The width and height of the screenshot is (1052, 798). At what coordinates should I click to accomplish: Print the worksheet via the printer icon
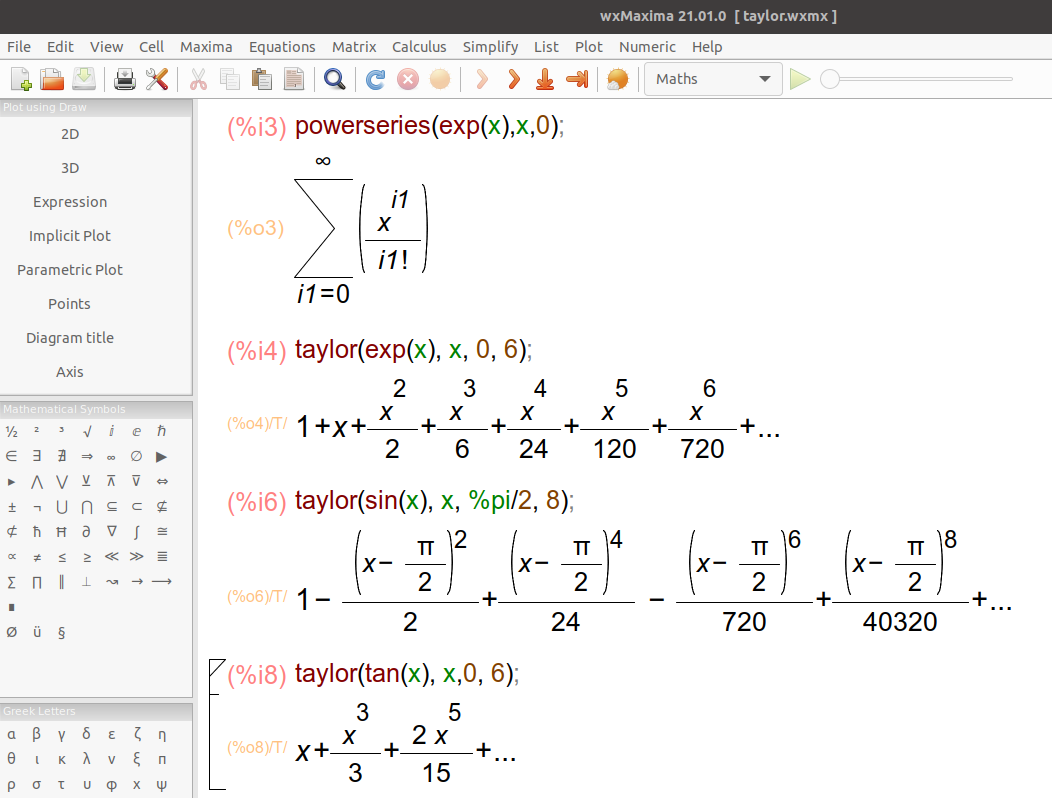[124, 79]
